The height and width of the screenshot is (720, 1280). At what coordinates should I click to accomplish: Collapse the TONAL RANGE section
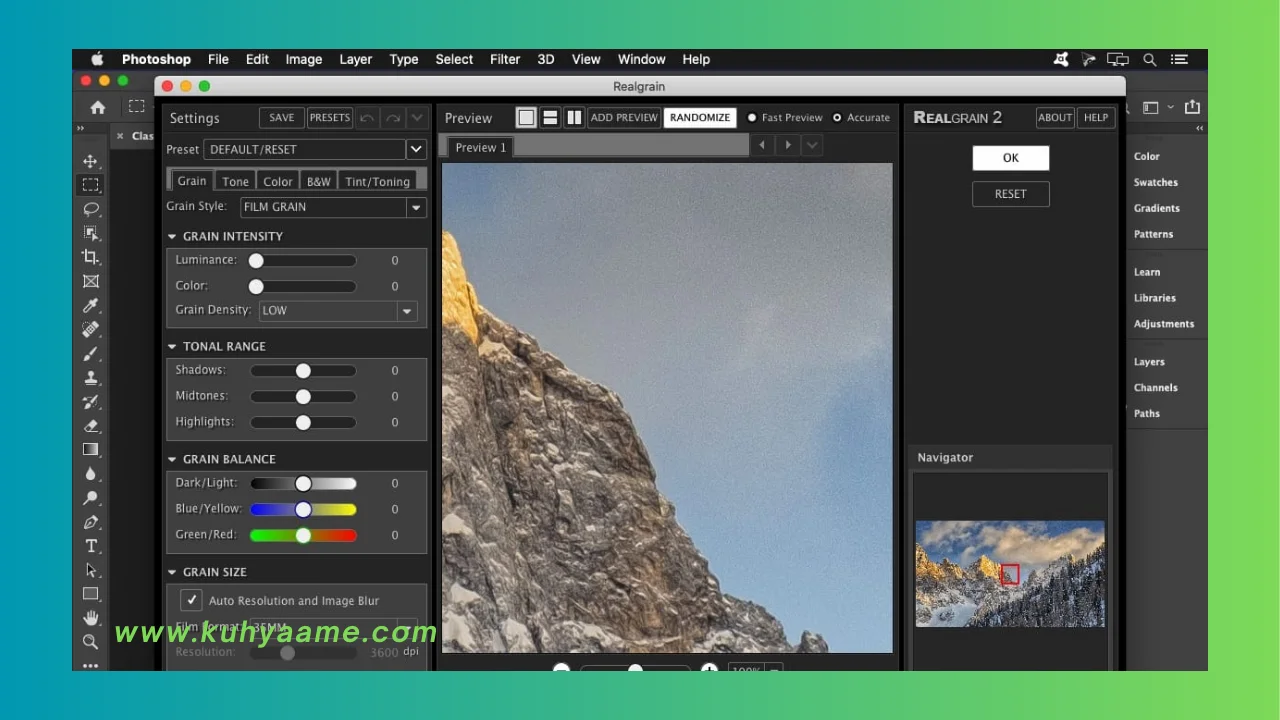click(172, 347)
